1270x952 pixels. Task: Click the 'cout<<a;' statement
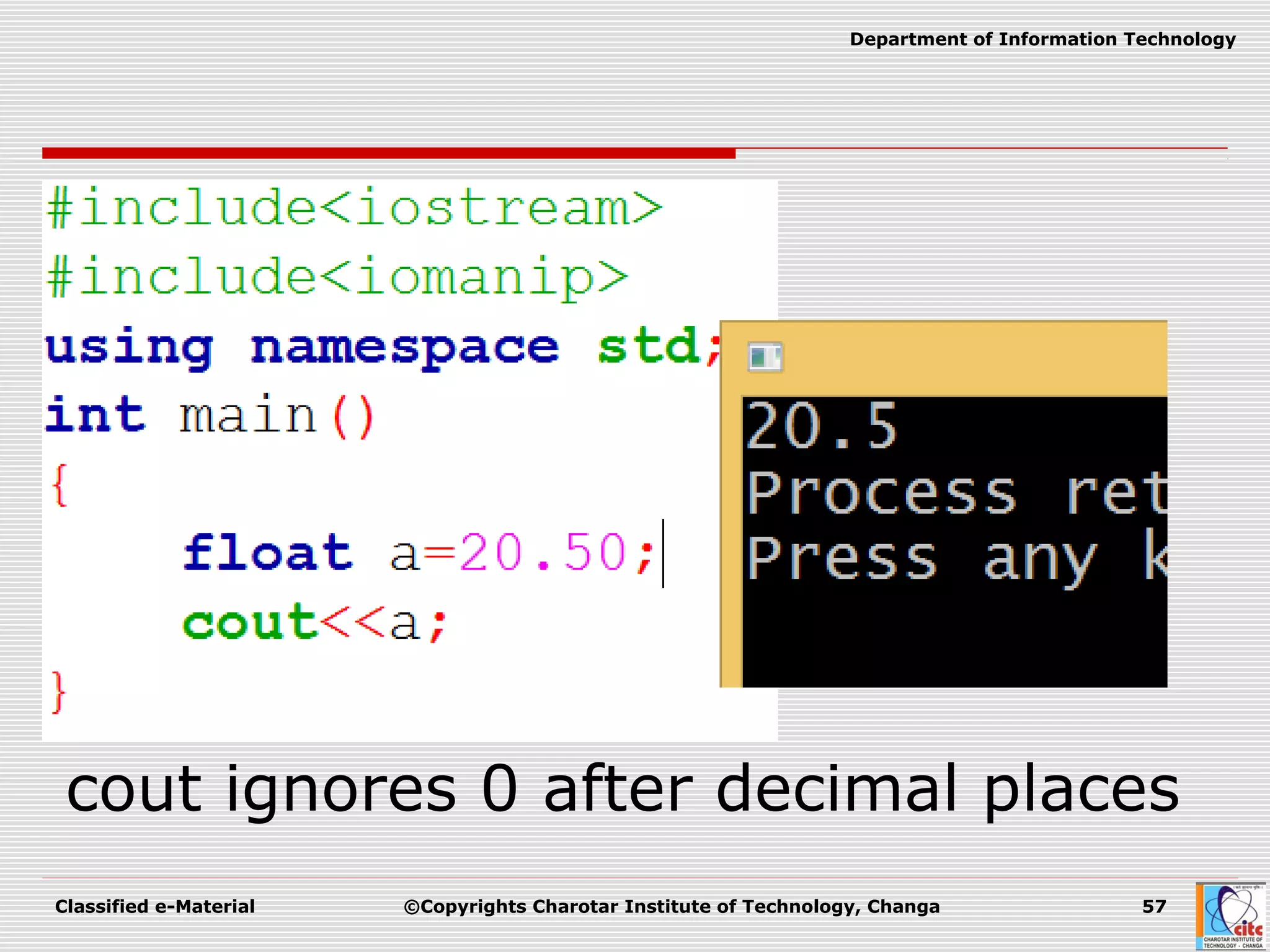(314, 622)
